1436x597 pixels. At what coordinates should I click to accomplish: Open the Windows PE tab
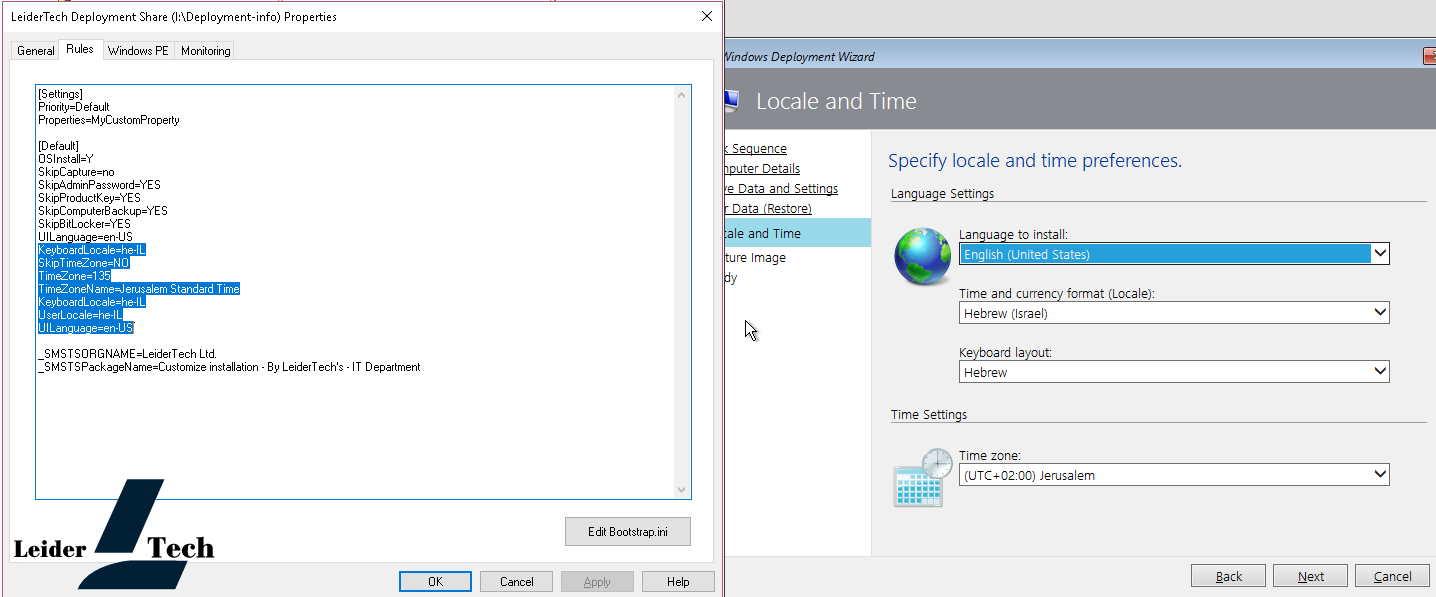138,51
